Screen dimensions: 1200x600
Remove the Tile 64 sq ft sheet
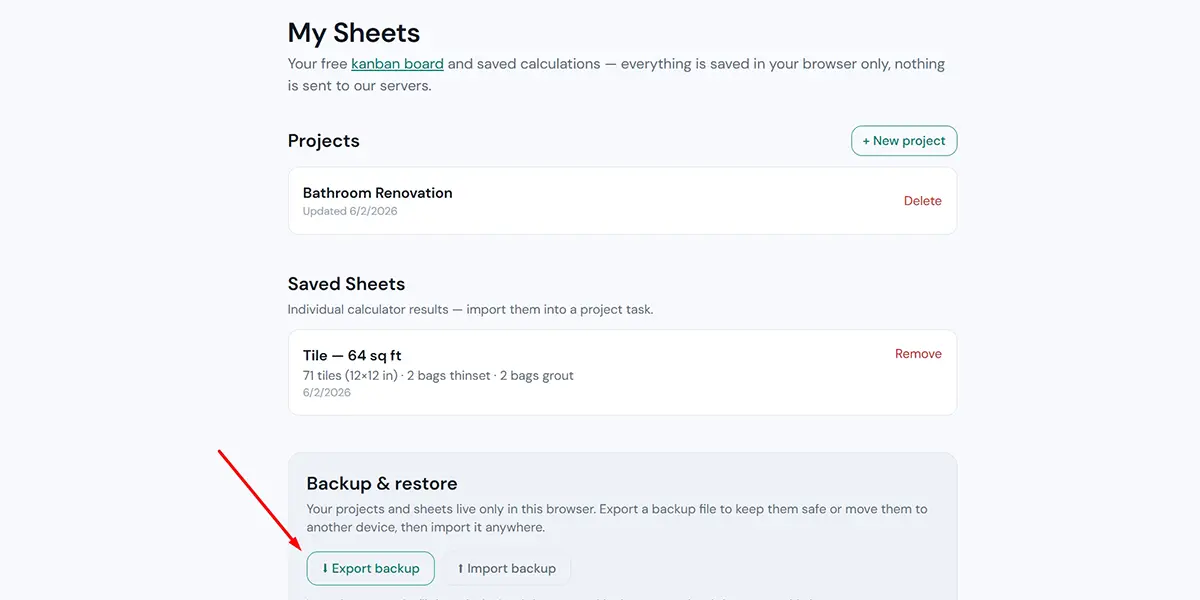(x=918, y=354)
